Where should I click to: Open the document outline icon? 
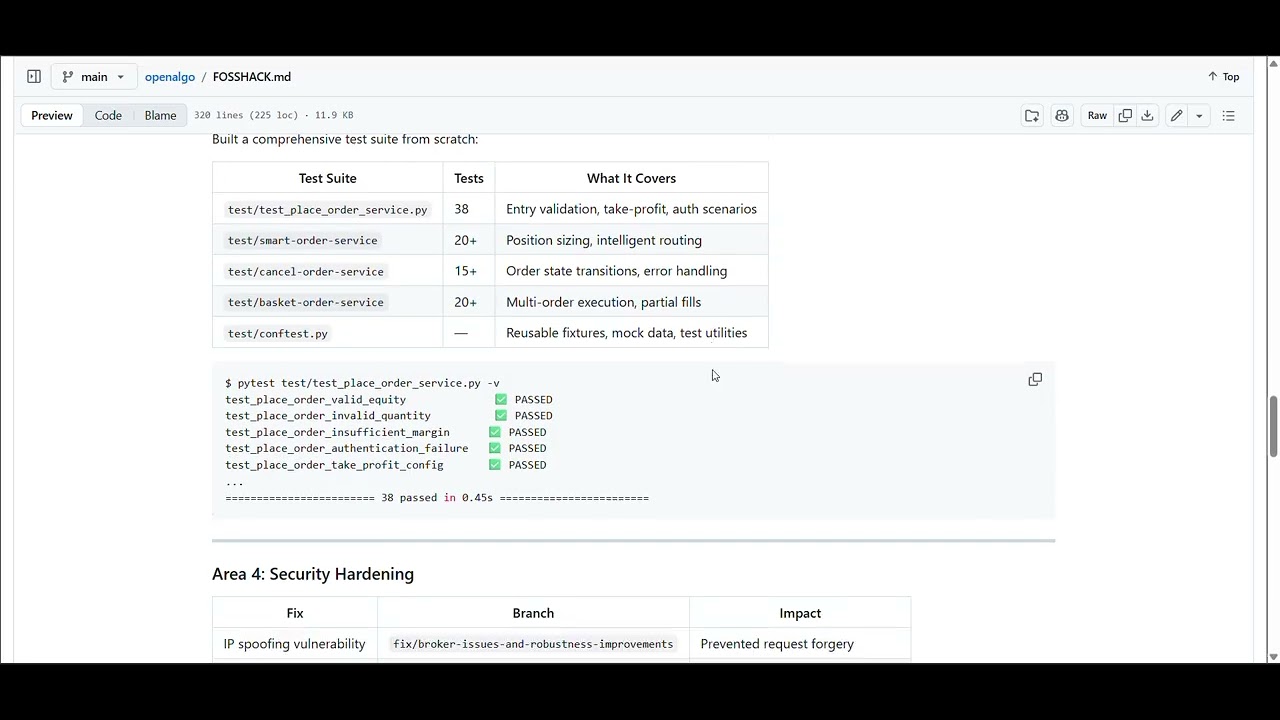pos(1229,116)
